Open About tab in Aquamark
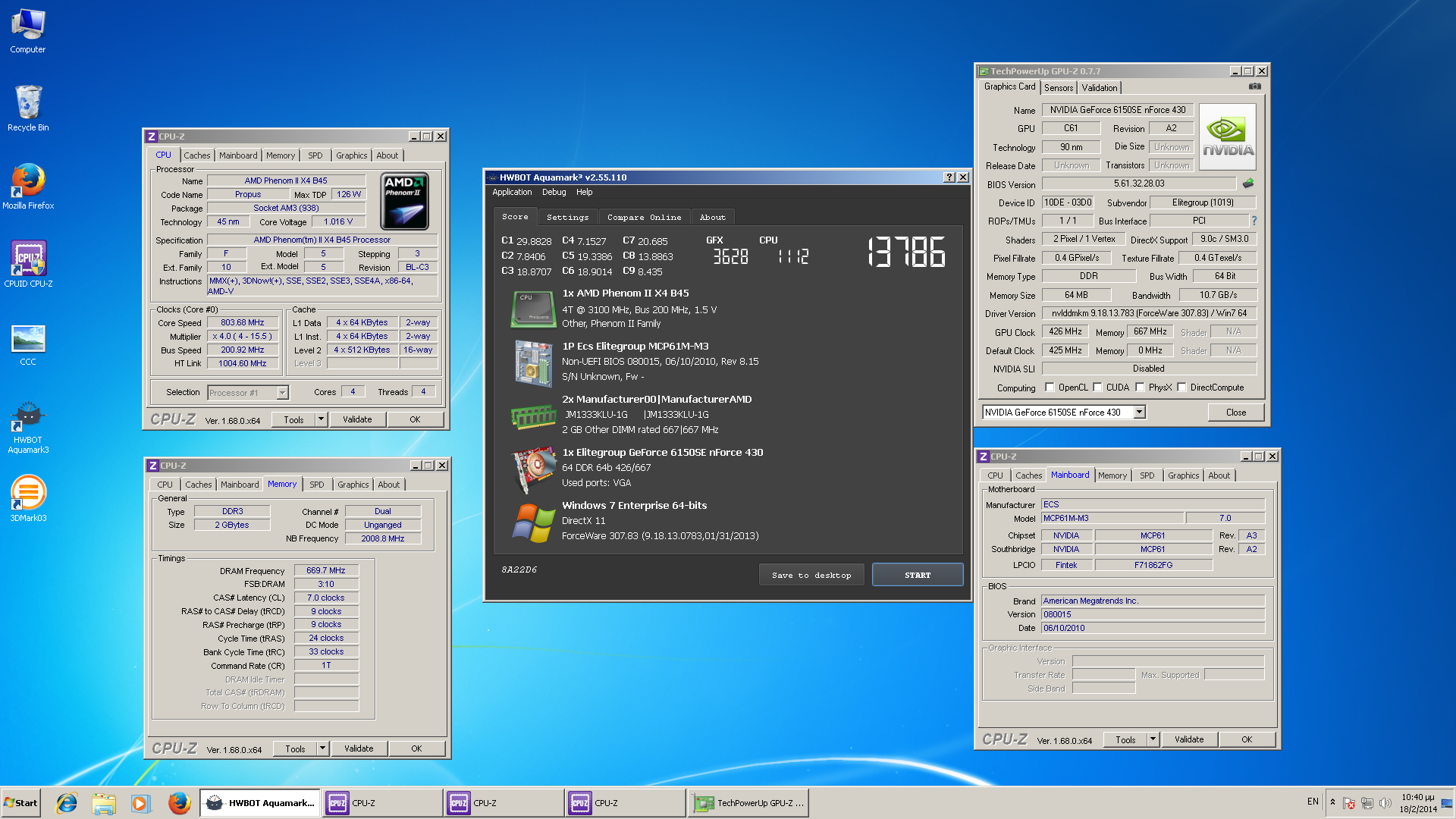This screenshot has width=1456, height=819. (712, 217)
